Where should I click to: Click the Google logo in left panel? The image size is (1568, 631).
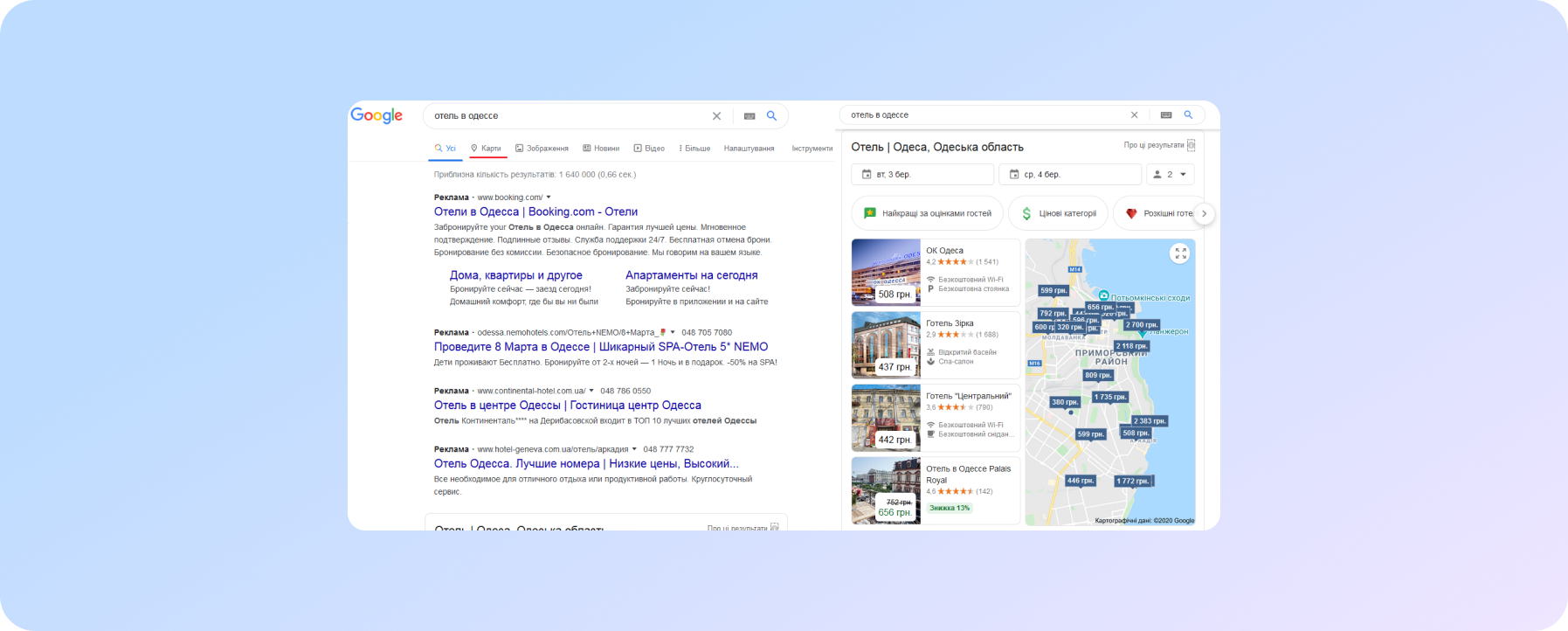(376, 115)
